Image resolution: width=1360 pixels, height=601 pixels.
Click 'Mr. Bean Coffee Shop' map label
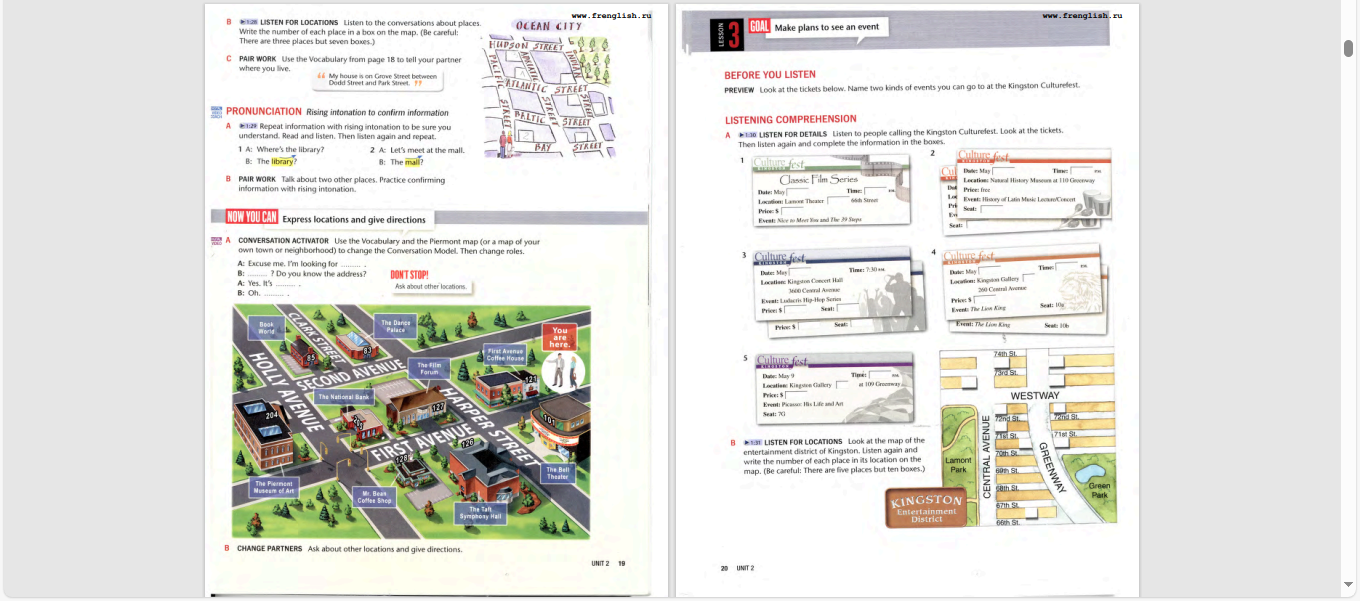tap(375, 497)
